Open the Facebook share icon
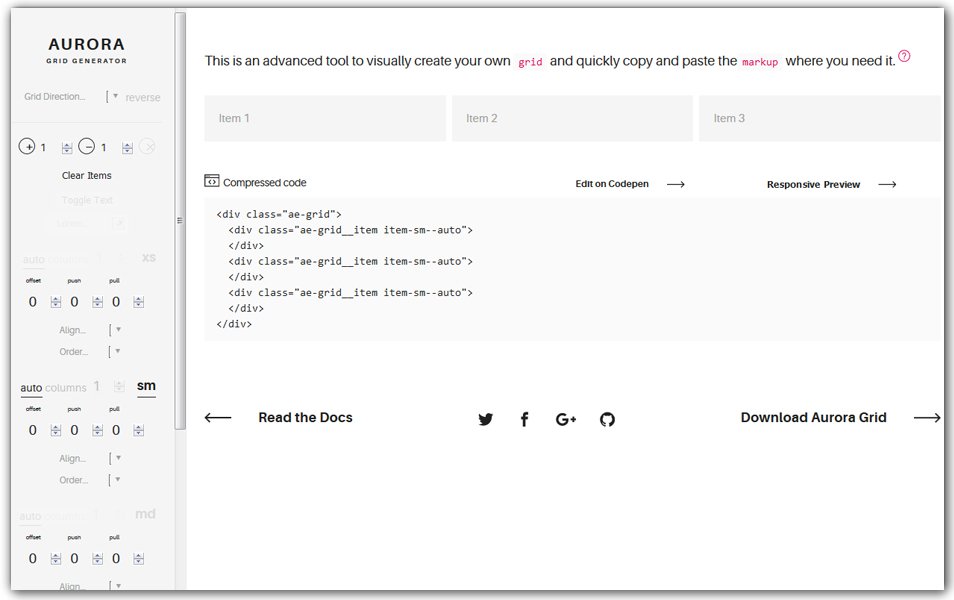This screenshot has width=954, height=600. coord(525,419)
